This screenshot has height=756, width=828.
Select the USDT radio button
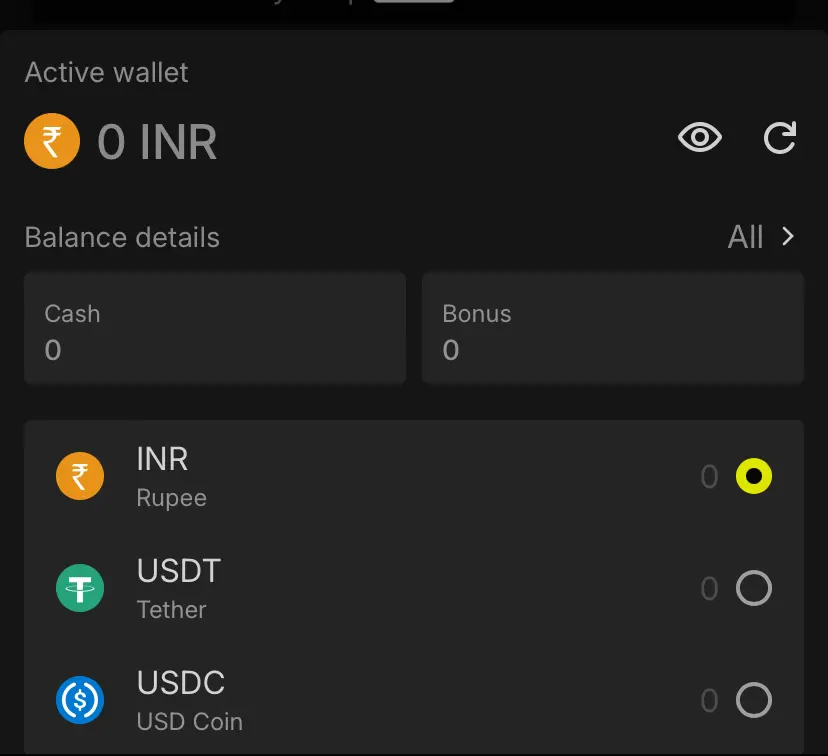tap(754, 588)
